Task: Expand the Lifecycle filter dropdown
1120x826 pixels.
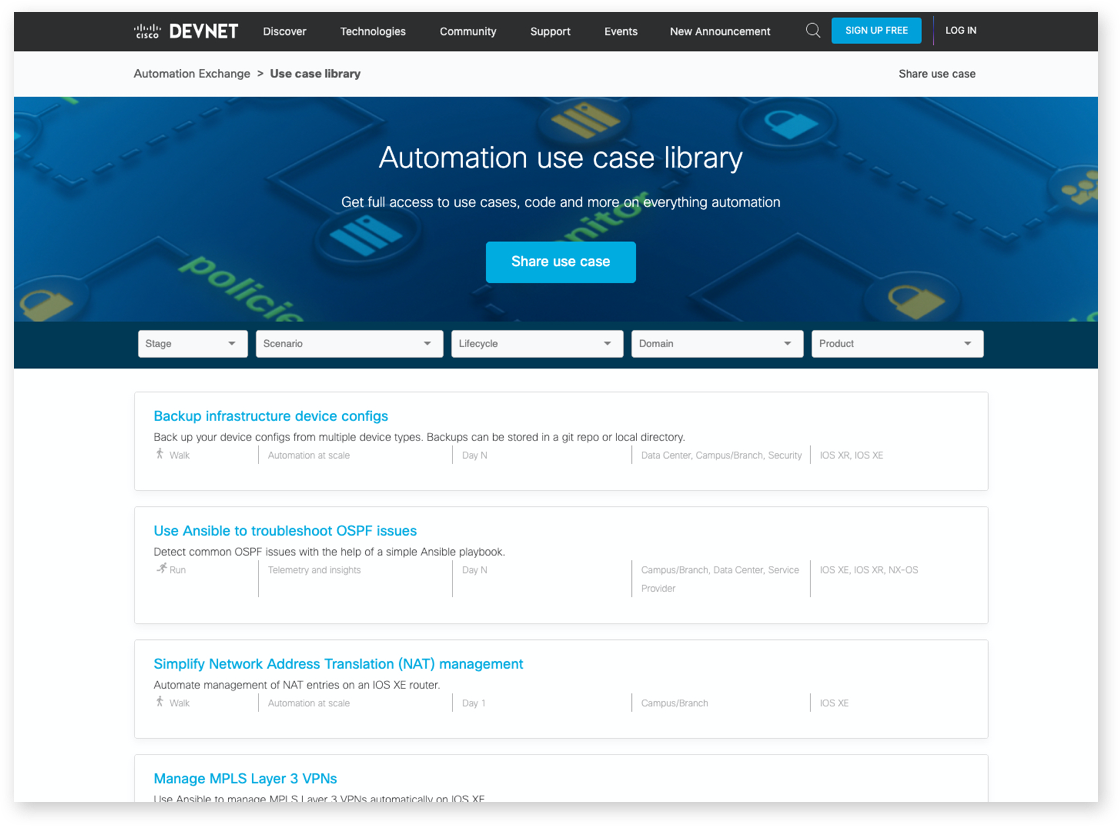Action: point(537,343)
